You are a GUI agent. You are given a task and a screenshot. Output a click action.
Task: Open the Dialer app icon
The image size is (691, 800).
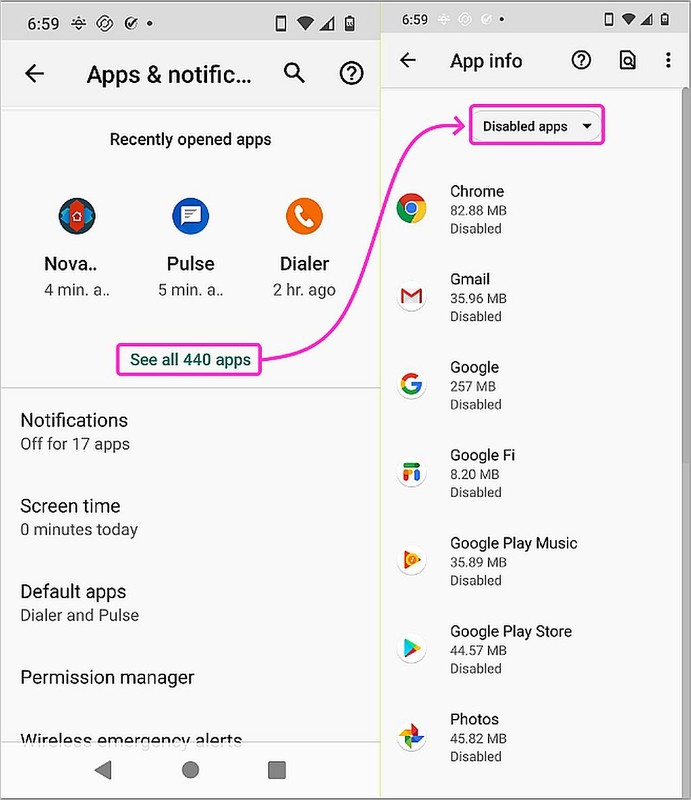(x=304, y=216)
